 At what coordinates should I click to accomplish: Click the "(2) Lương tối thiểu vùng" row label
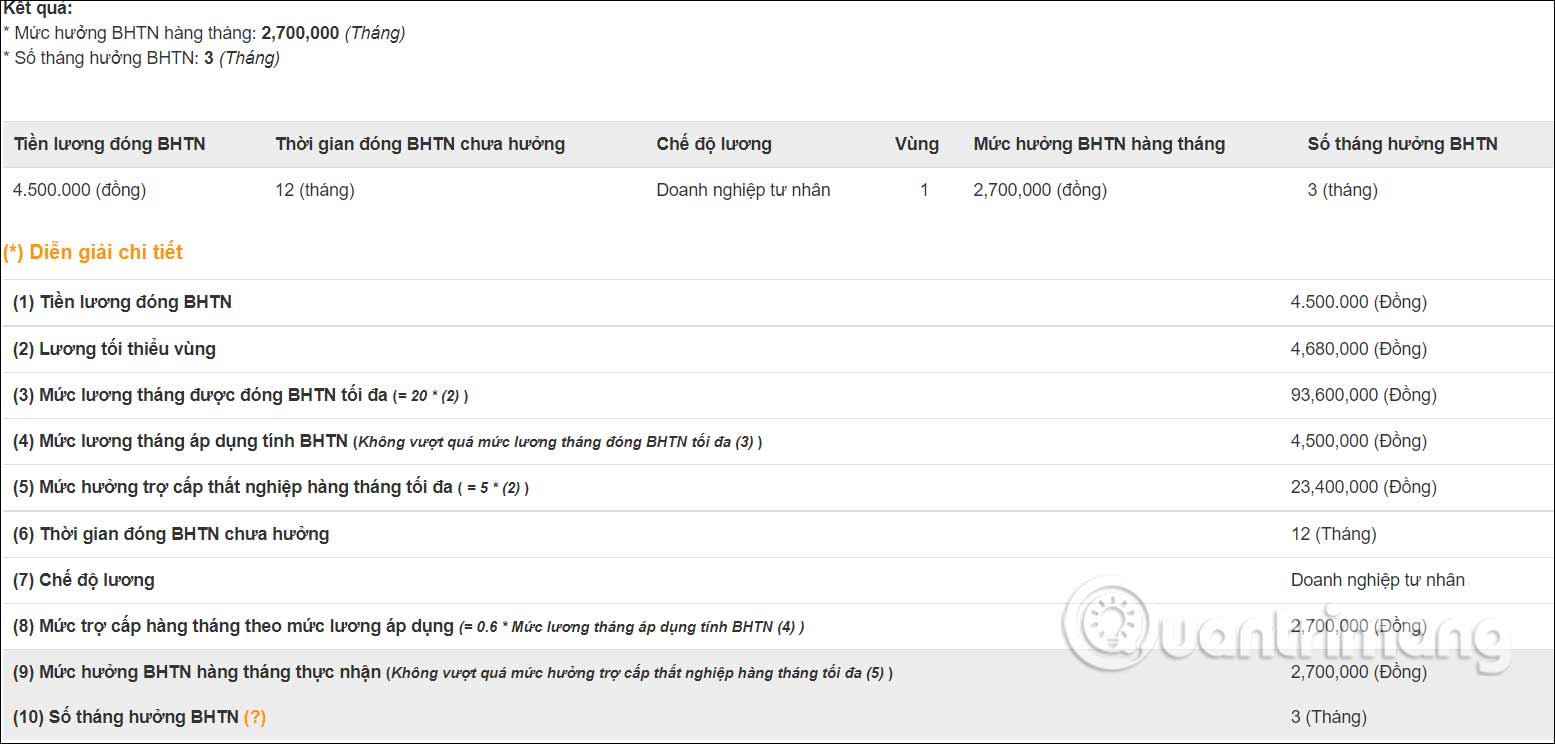coord(114,349)
